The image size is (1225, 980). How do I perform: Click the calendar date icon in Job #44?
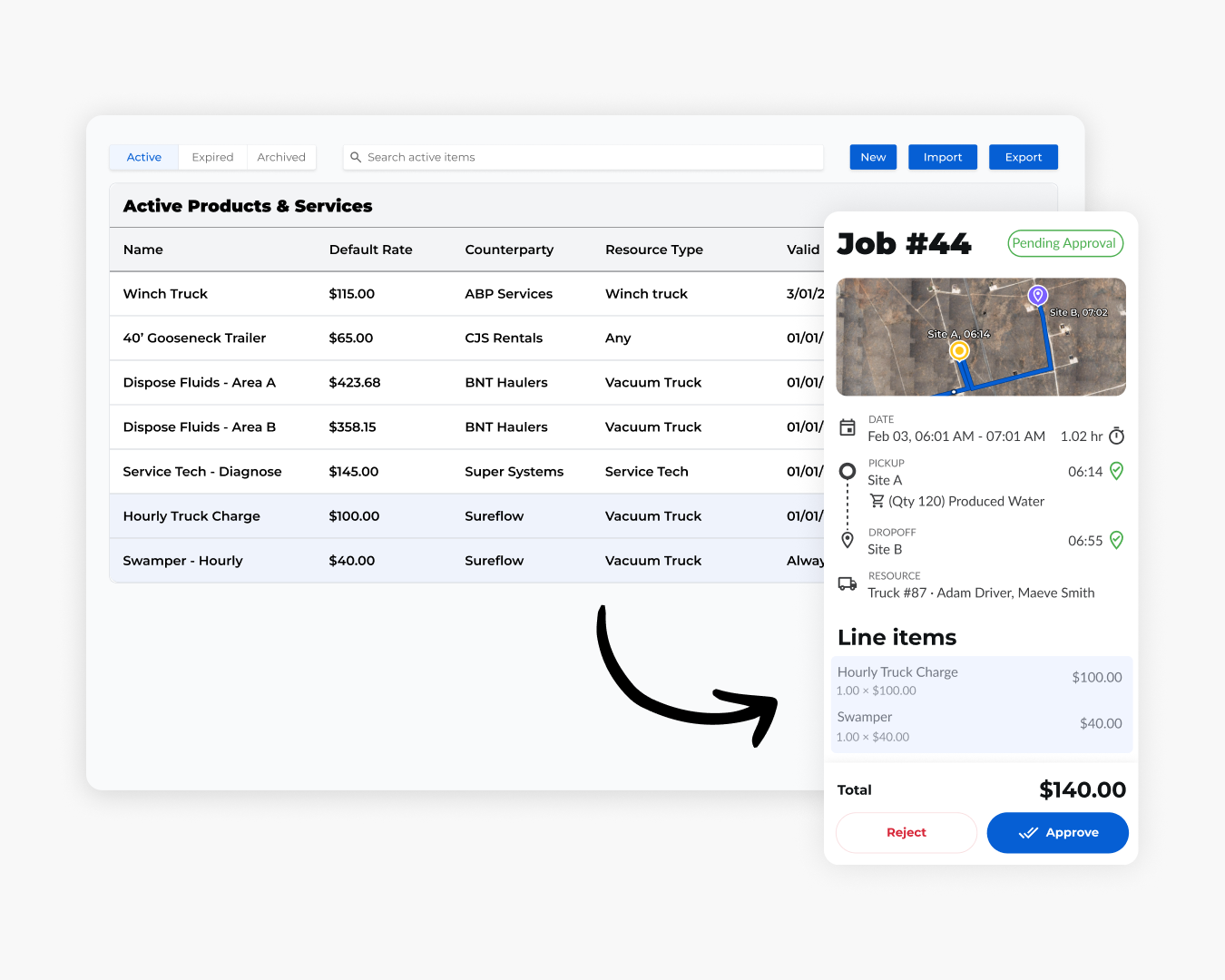[848, 427]
